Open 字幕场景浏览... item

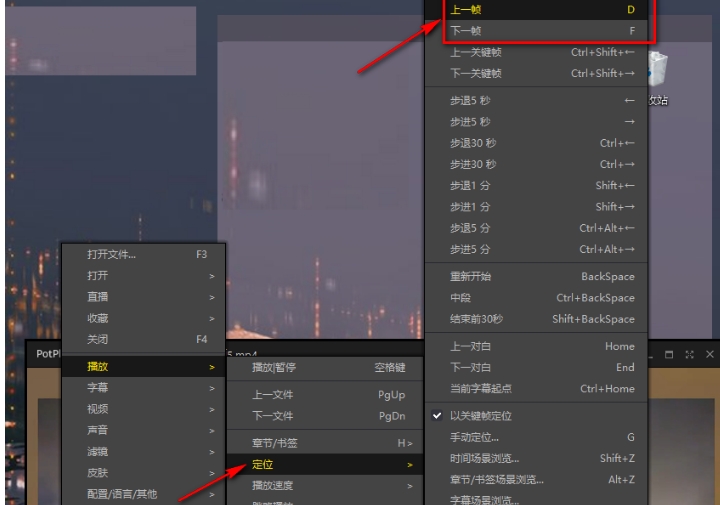tap(536, 499)
